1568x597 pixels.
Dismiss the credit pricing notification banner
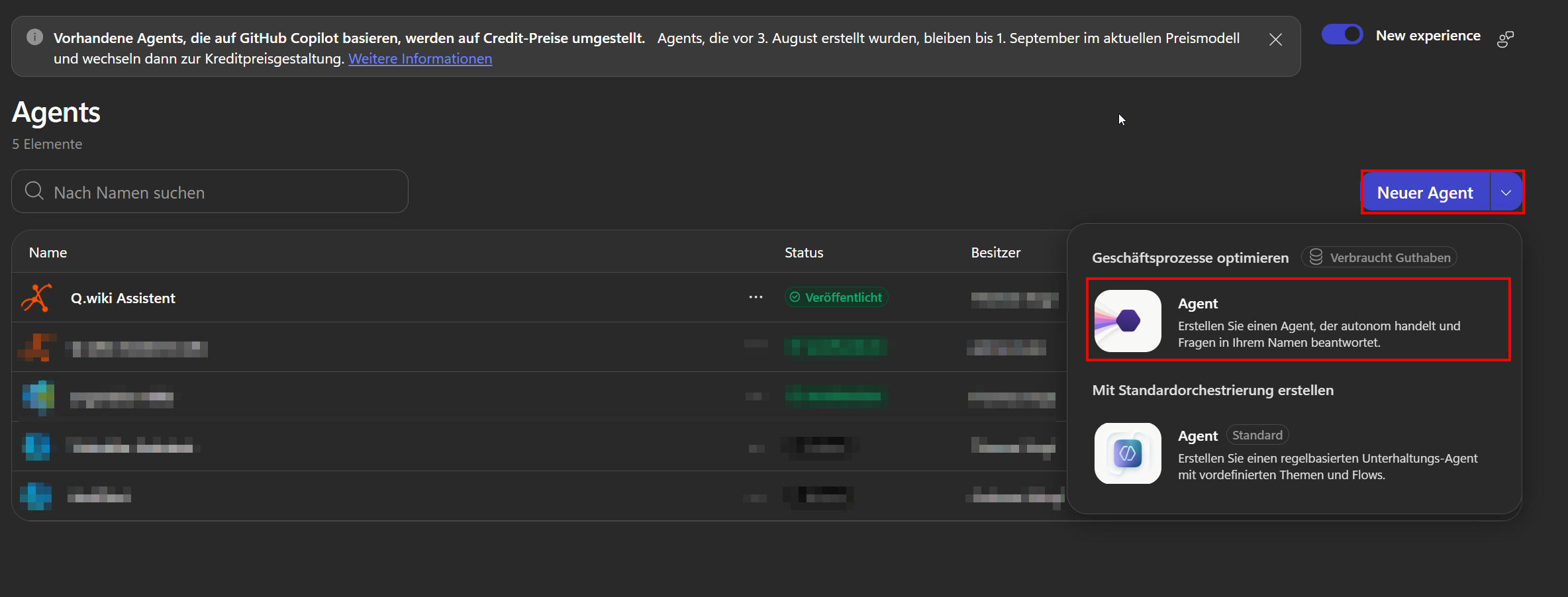tap(1275, 40)
